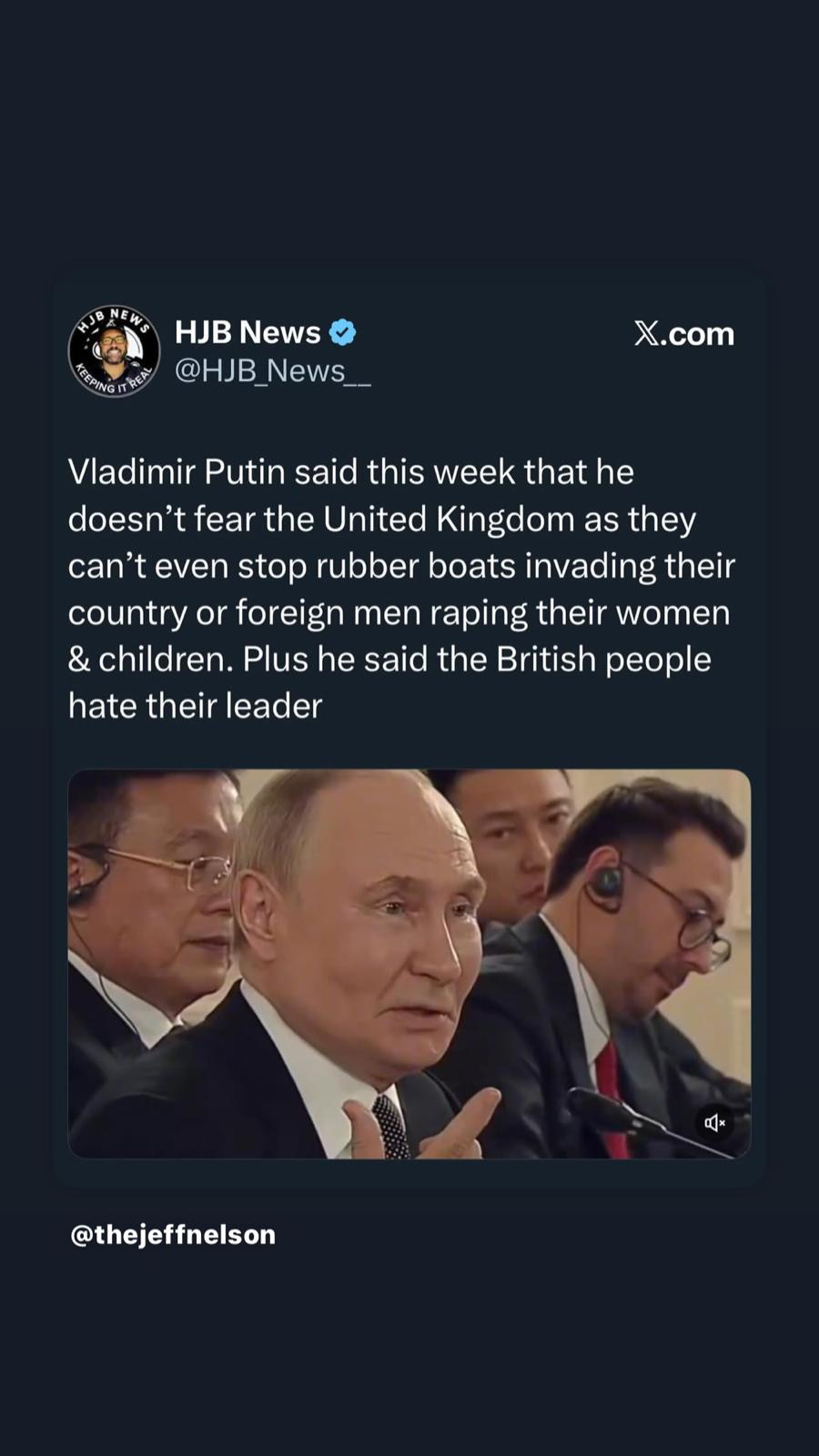Viewport: 819px width, 1456px height.
Task: Visit the @HJB_News__ handle
Action: (272, 371)
